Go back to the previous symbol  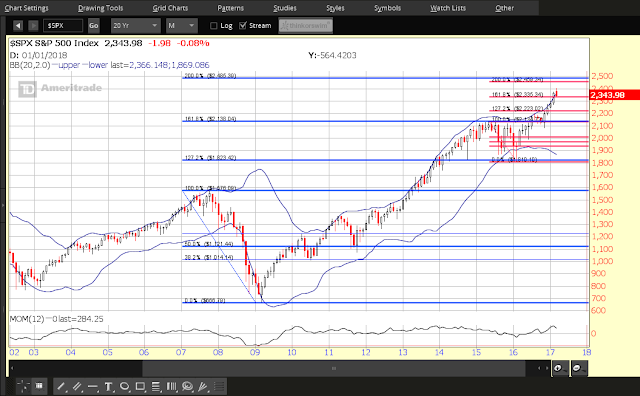18,26
